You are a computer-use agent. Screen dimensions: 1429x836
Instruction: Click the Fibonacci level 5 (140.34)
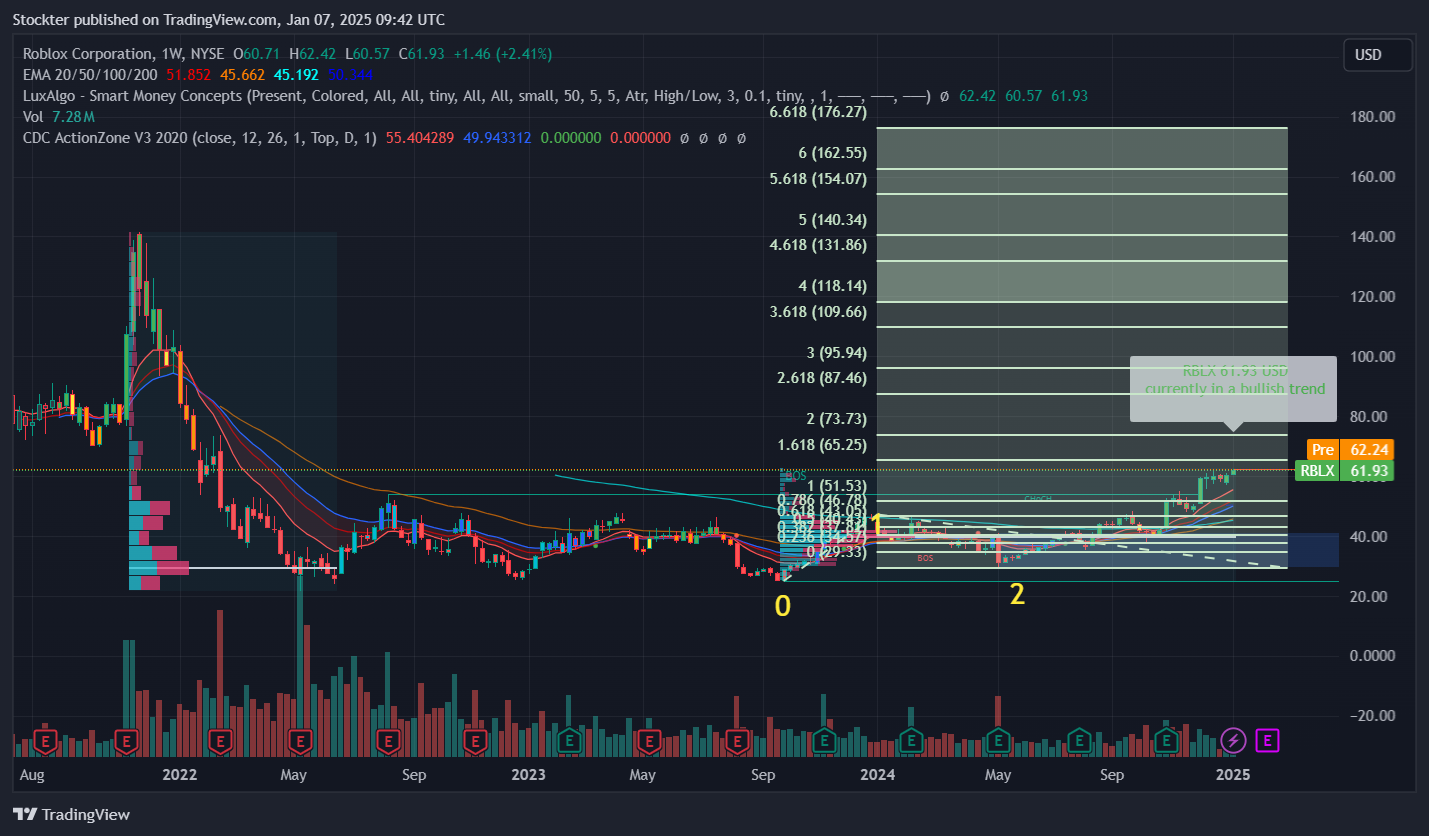(832, 220)
